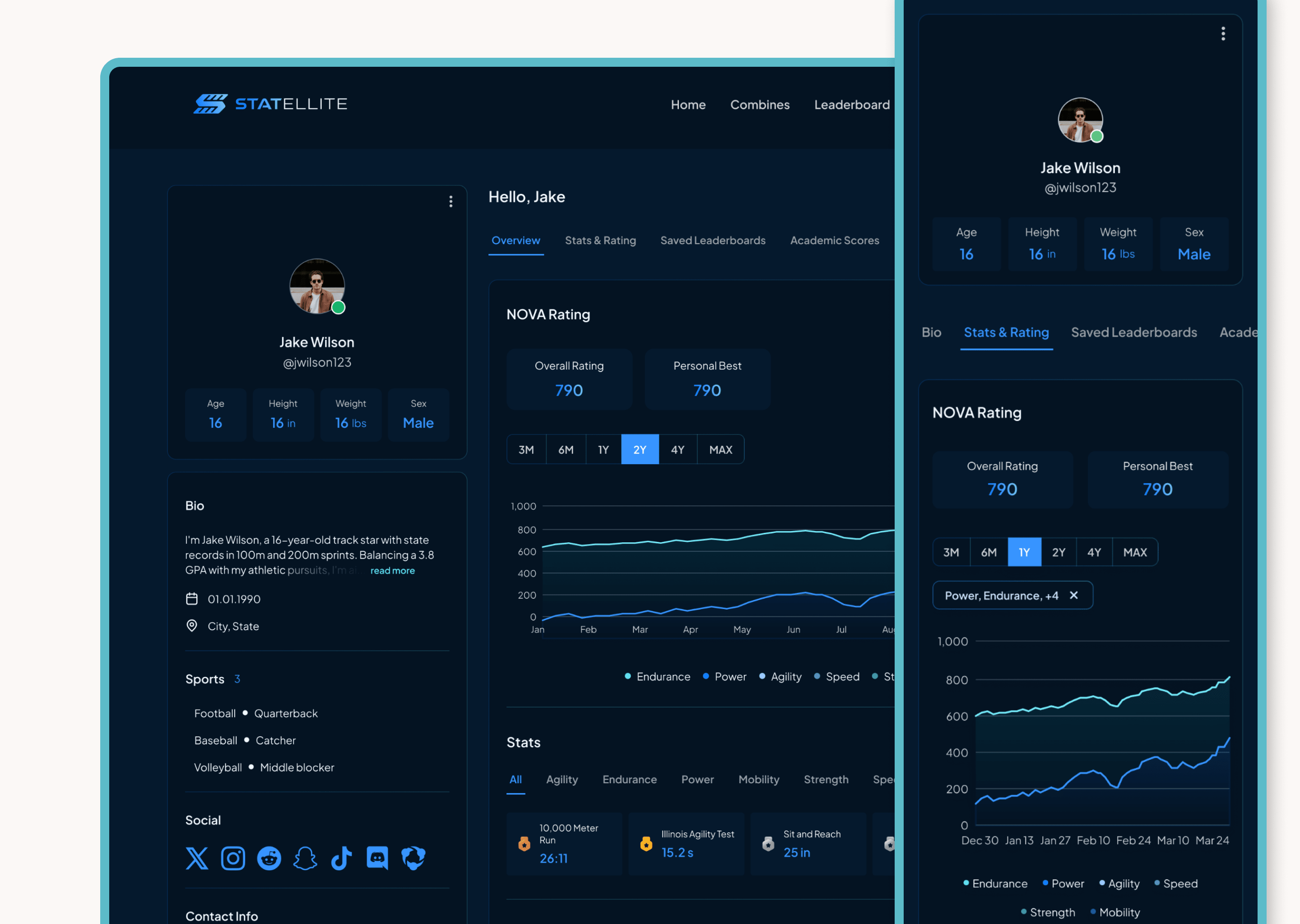Open Leaderboard in the top navigation

click(x=852, y=105)
